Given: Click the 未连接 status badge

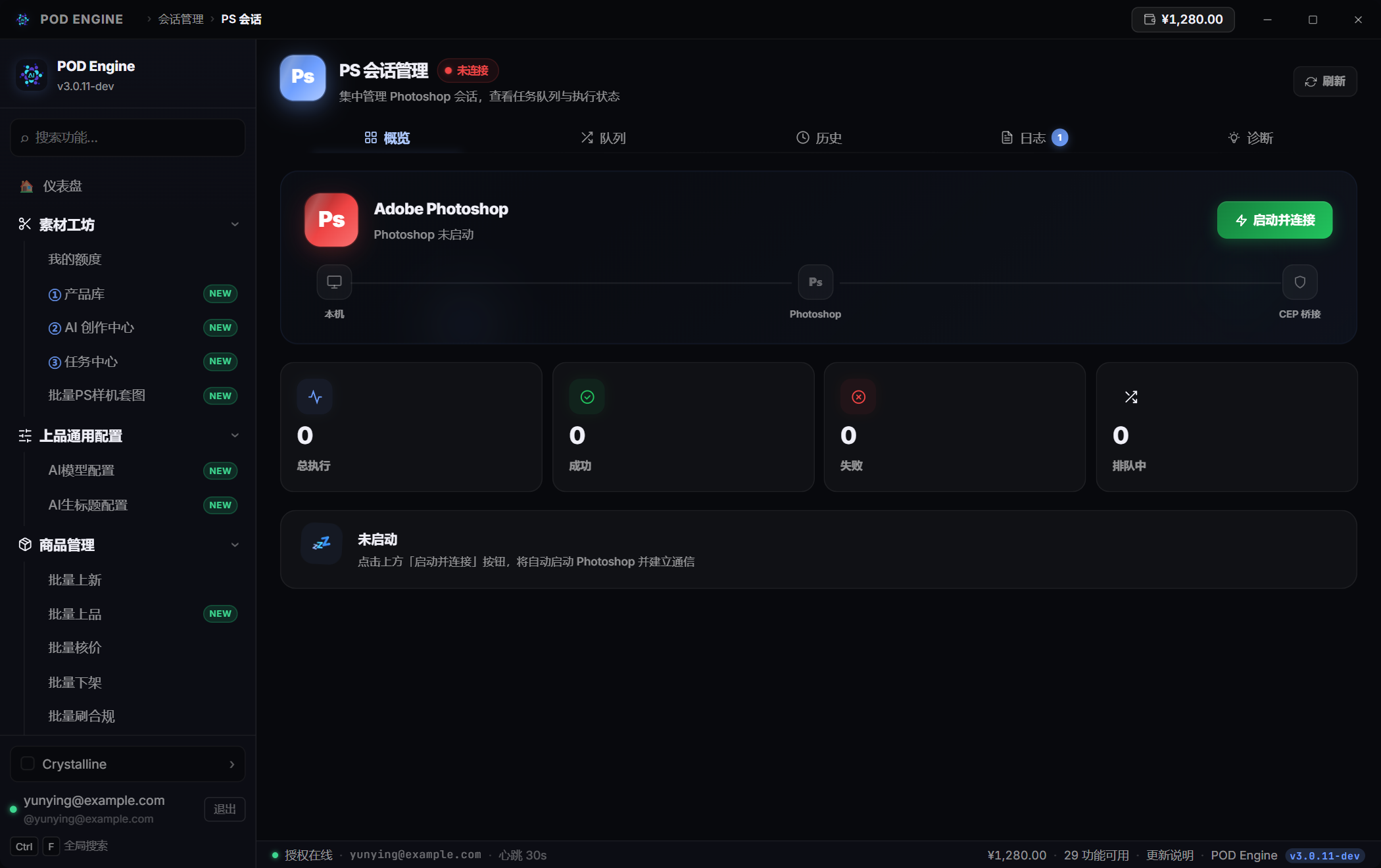Looking at the screenshot, I should pos(468,70).
